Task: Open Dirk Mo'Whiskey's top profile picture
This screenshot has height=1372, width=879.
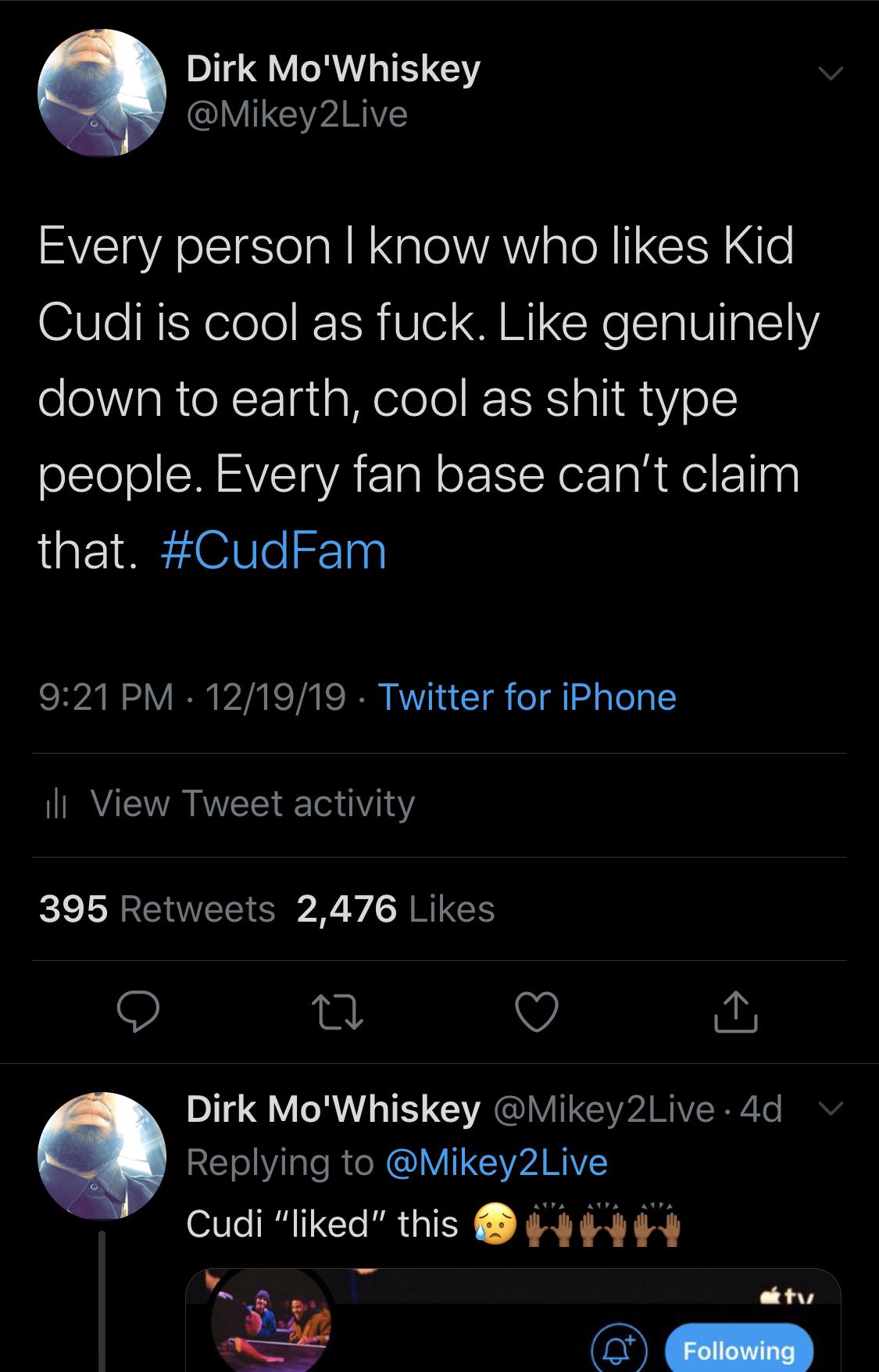Action: coord(102,93)
